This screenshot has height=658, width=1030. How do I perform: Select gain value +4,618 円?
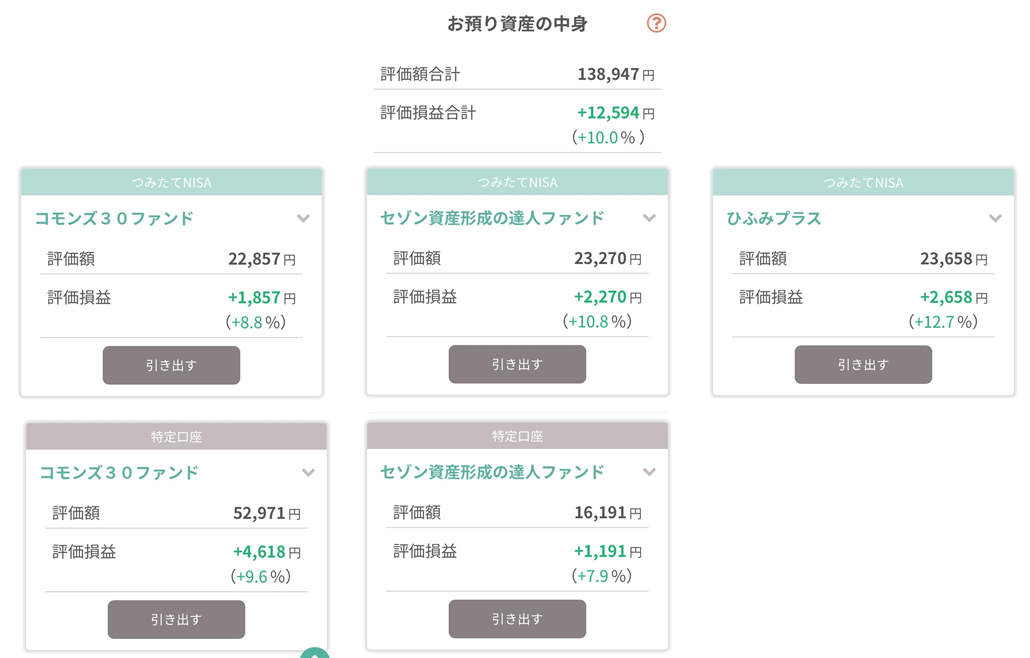pos(267,552)
